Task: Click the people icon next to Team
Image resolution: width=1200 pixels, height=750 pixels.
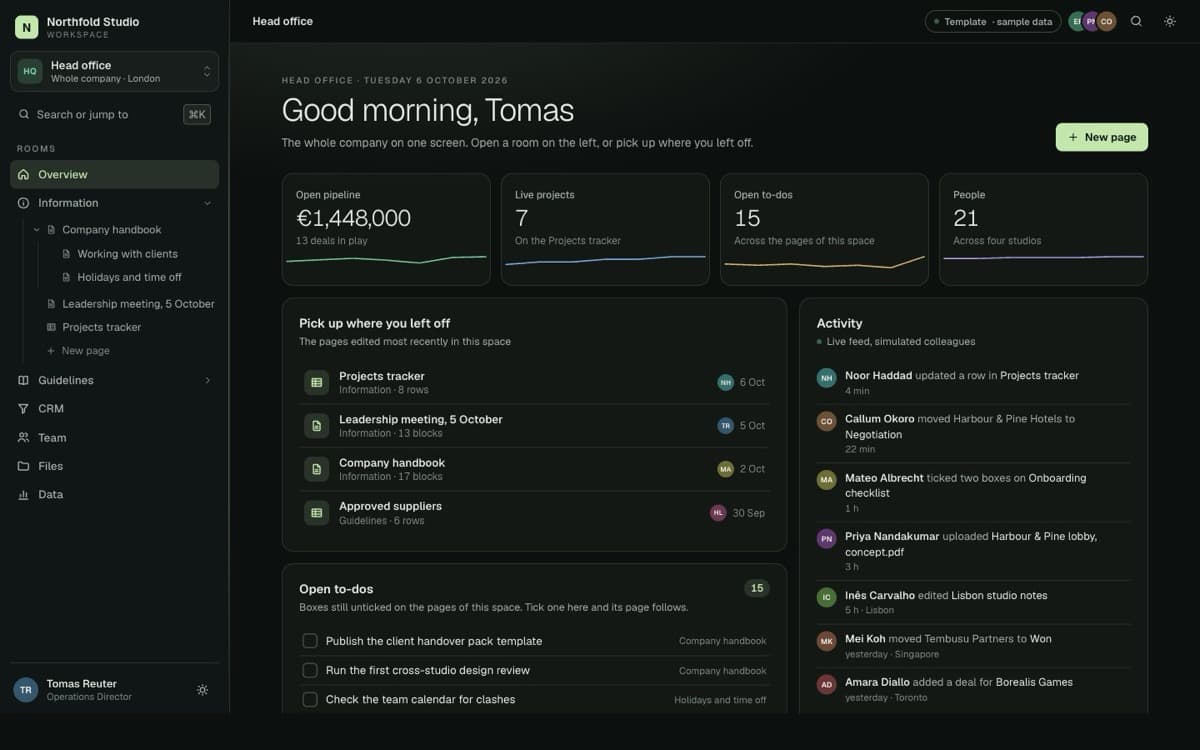Action: 23,437
